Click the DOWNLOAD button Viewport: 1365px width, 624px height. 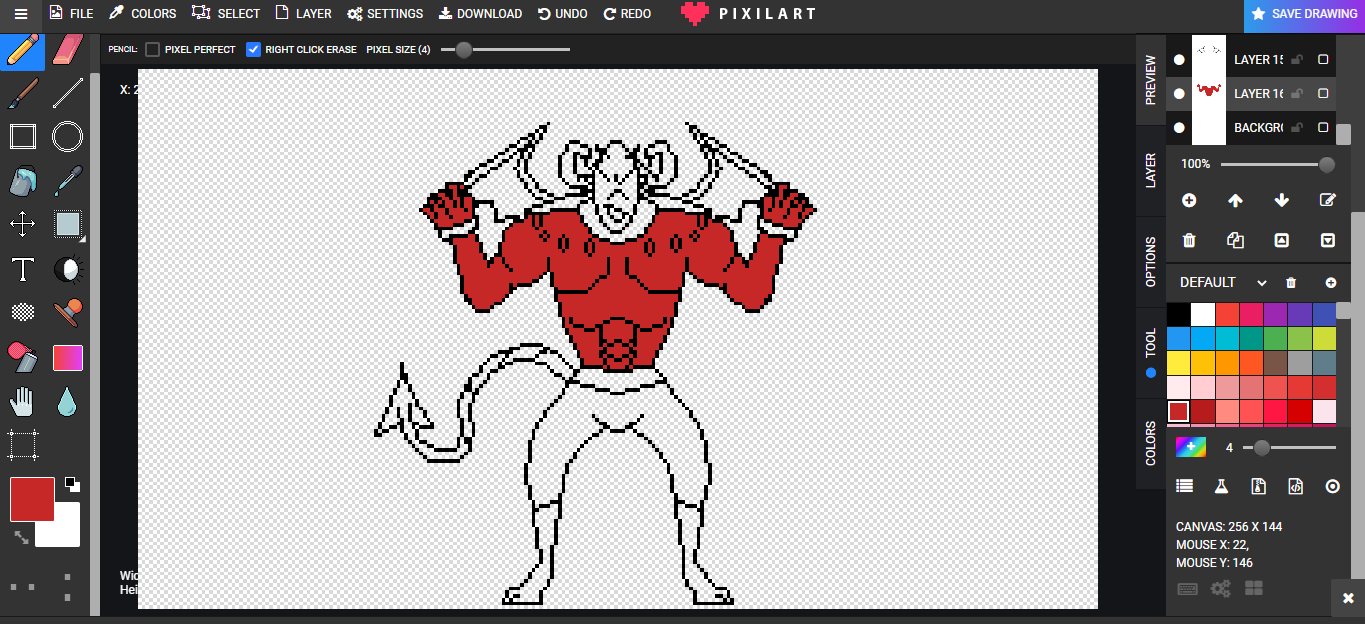click(x=480, y=14)
